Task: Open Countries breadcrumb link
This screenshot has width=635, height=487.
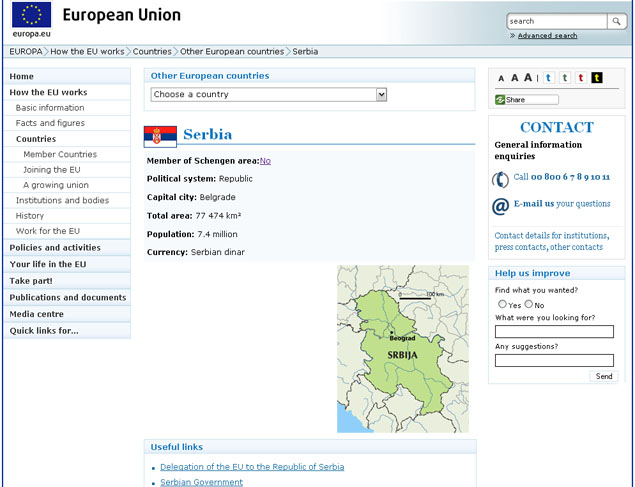Action: [152, 51]
